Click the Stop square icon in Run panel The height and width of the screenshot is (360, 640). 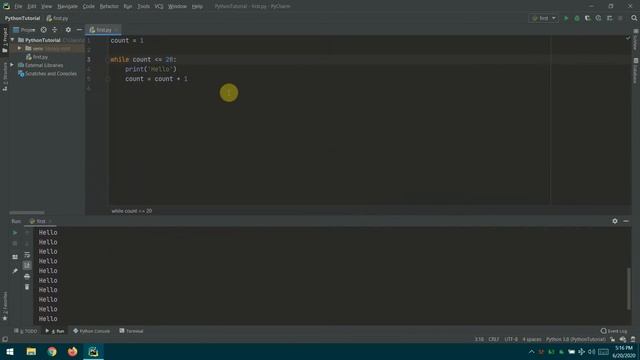[15, 244]
